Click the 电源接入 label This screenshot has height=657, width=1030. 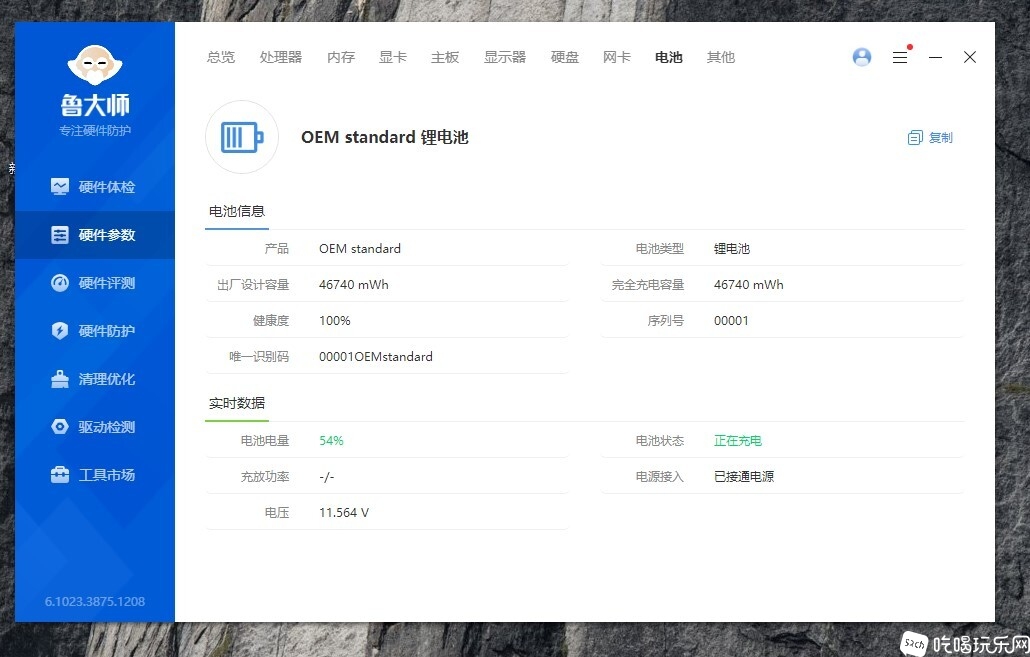point(660,476)
